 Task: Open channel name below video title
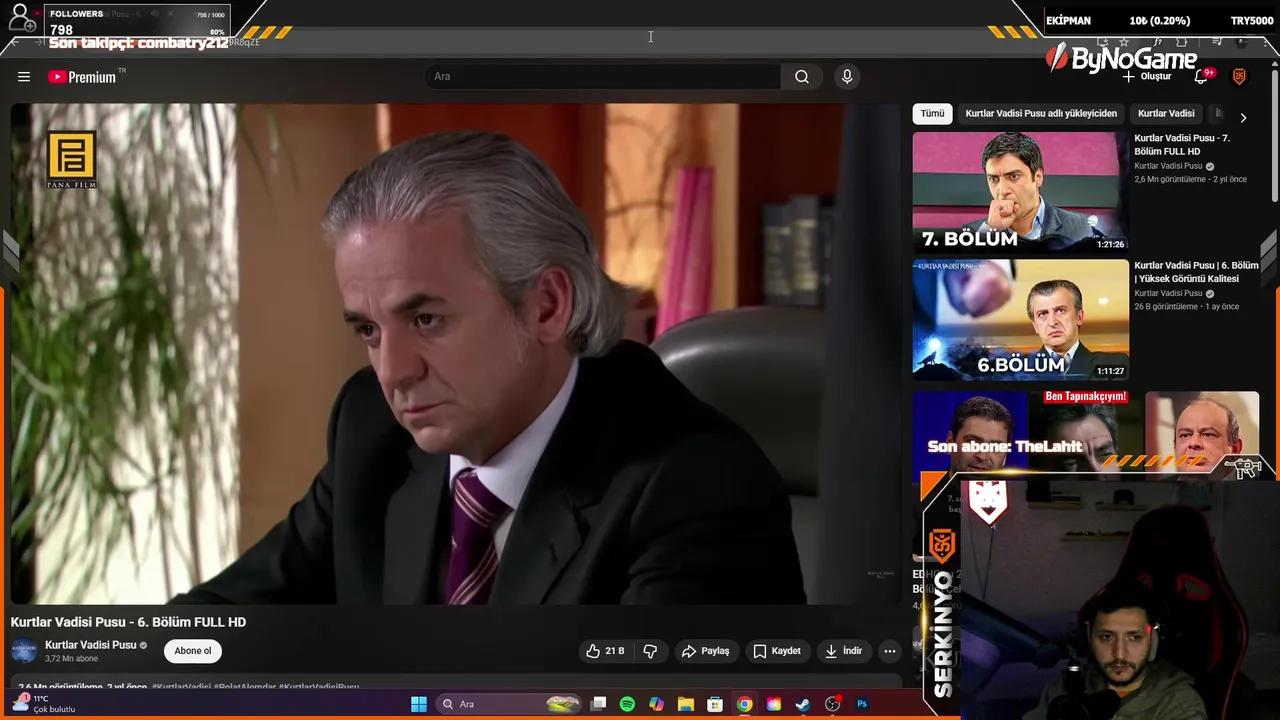pyautogui.click(x=90, y=645)
